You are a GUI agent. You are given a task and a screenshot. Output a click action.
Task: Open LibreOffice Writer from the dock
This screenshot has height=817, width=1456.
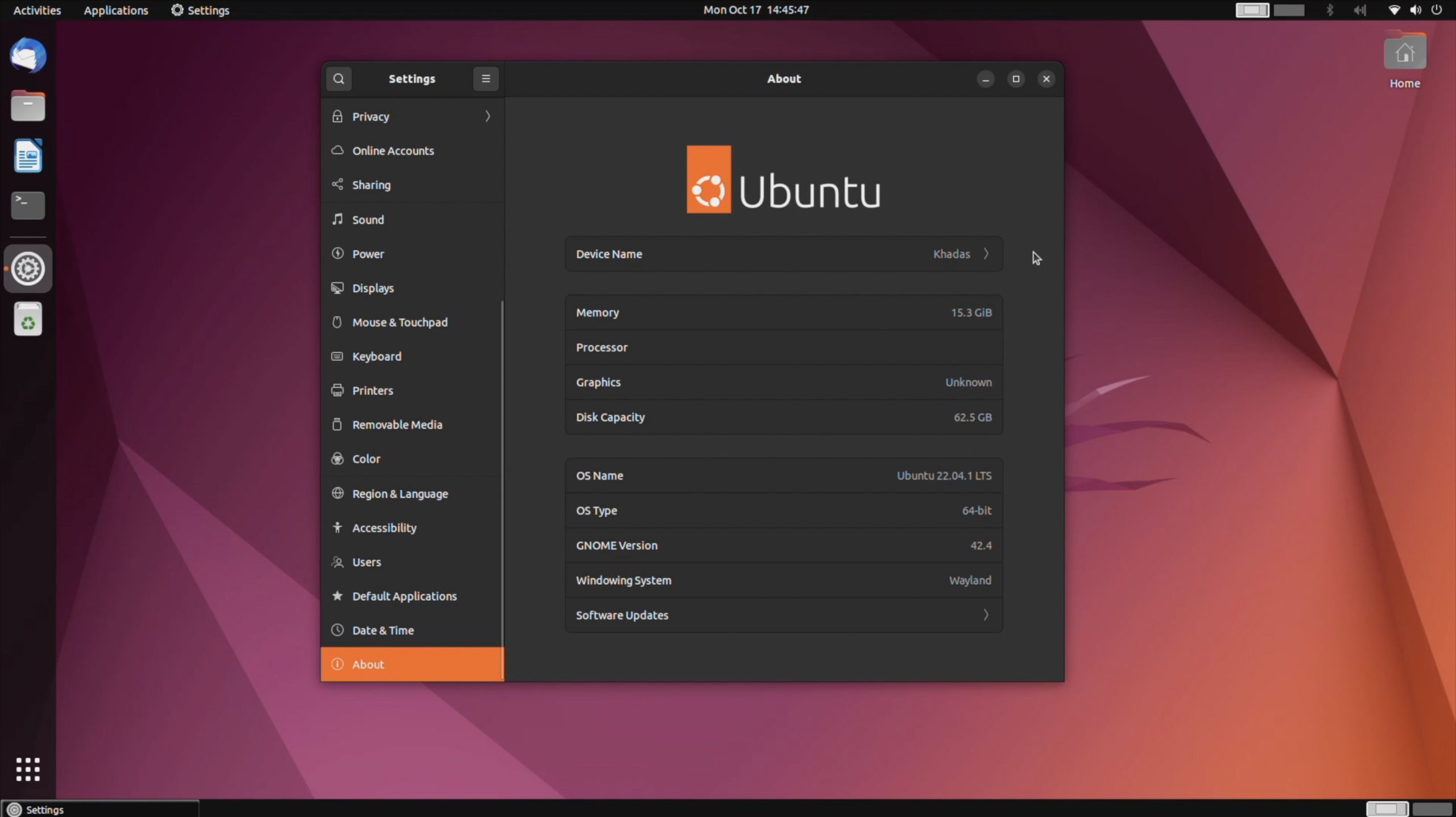tap(27, 155)
